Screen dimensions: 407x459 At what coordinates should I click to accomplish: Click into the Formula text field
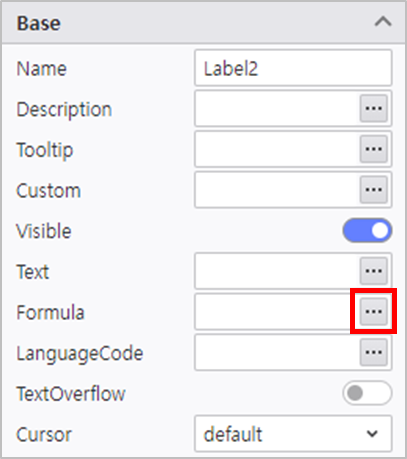[277, 311]
